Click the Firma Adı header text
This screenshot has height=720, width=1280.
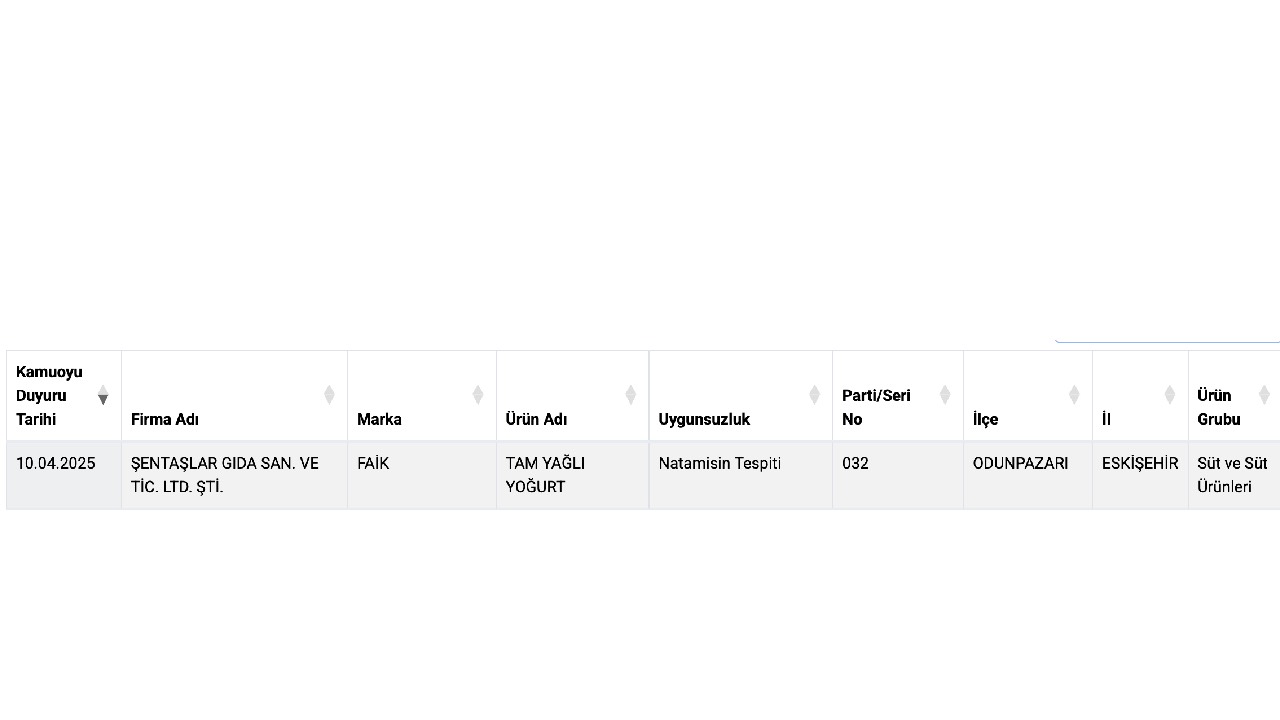[165, 419]
